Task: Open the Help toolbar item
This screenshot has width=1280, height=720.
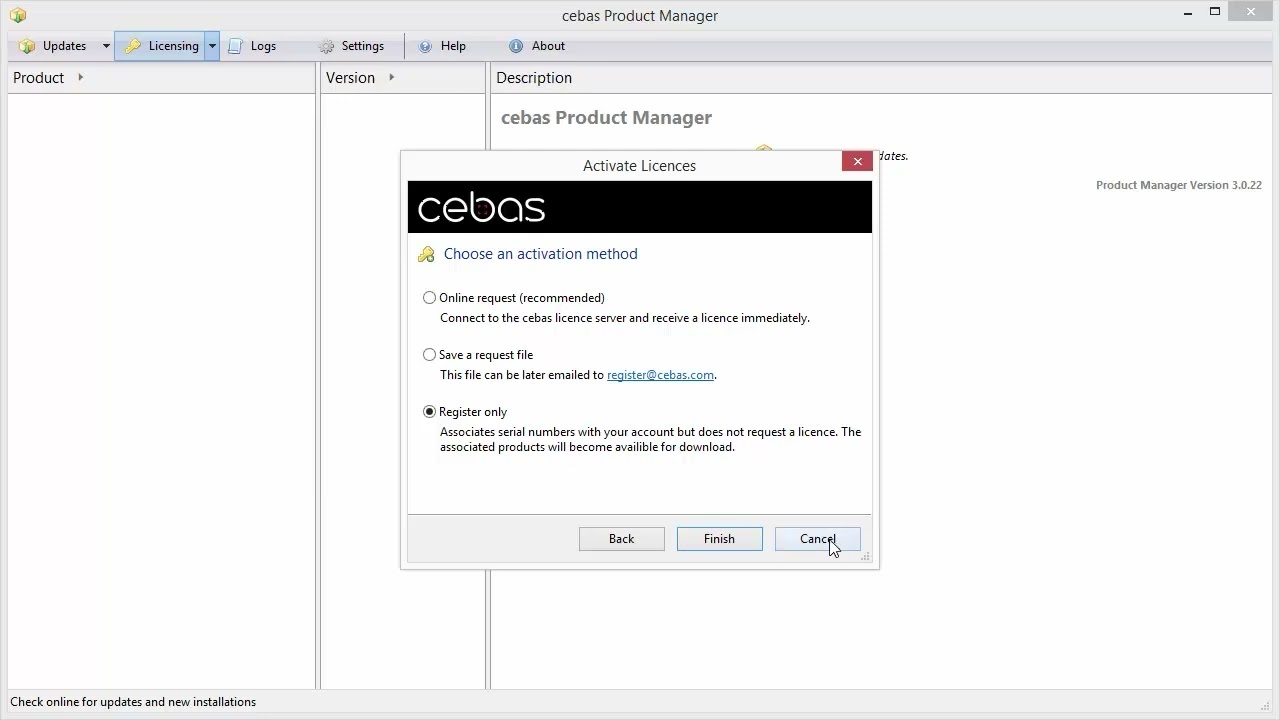Action: [441, 46]
